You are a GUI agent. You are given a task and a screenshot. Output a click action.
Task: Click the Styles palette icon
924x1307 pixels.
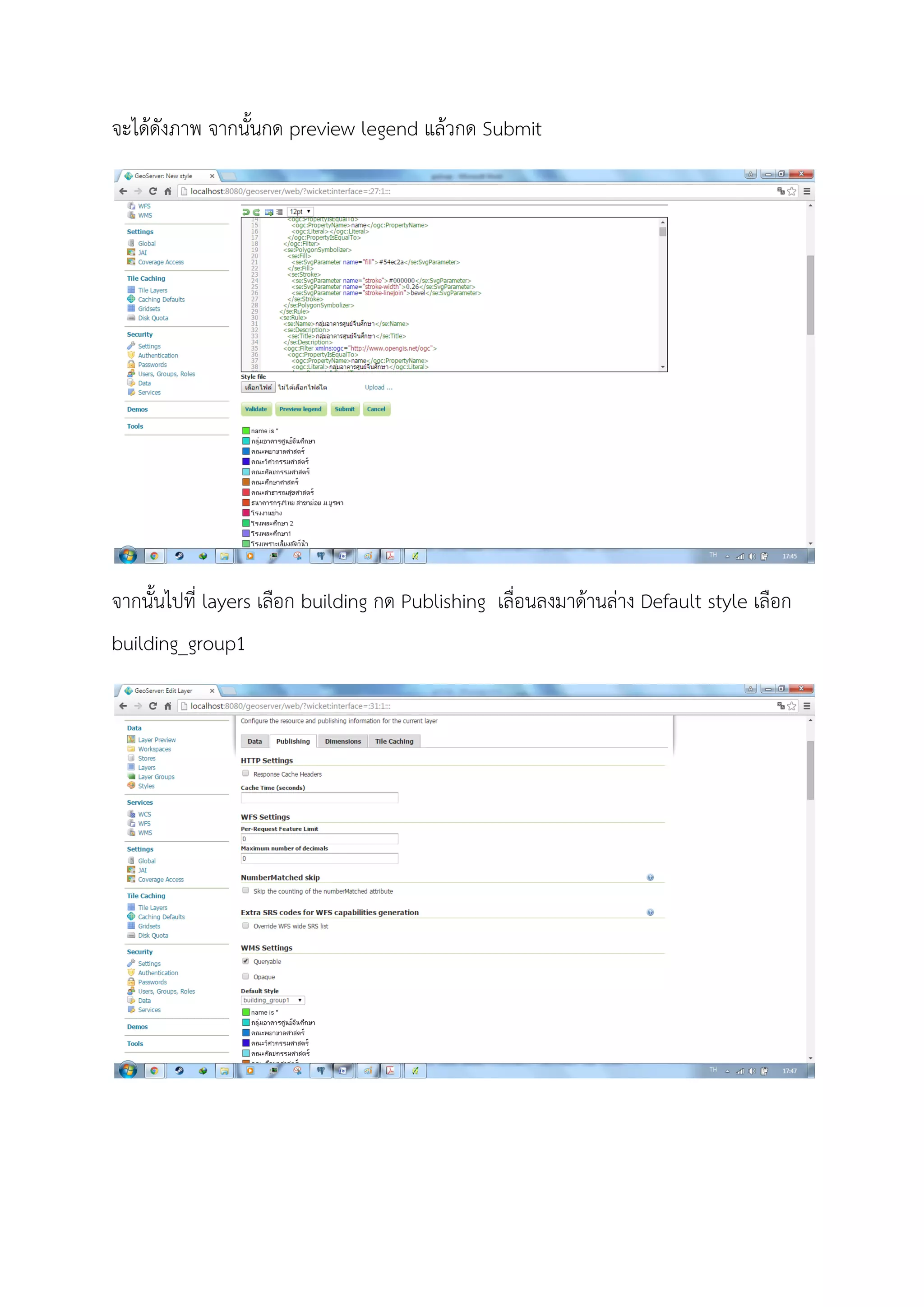(131, 786)
